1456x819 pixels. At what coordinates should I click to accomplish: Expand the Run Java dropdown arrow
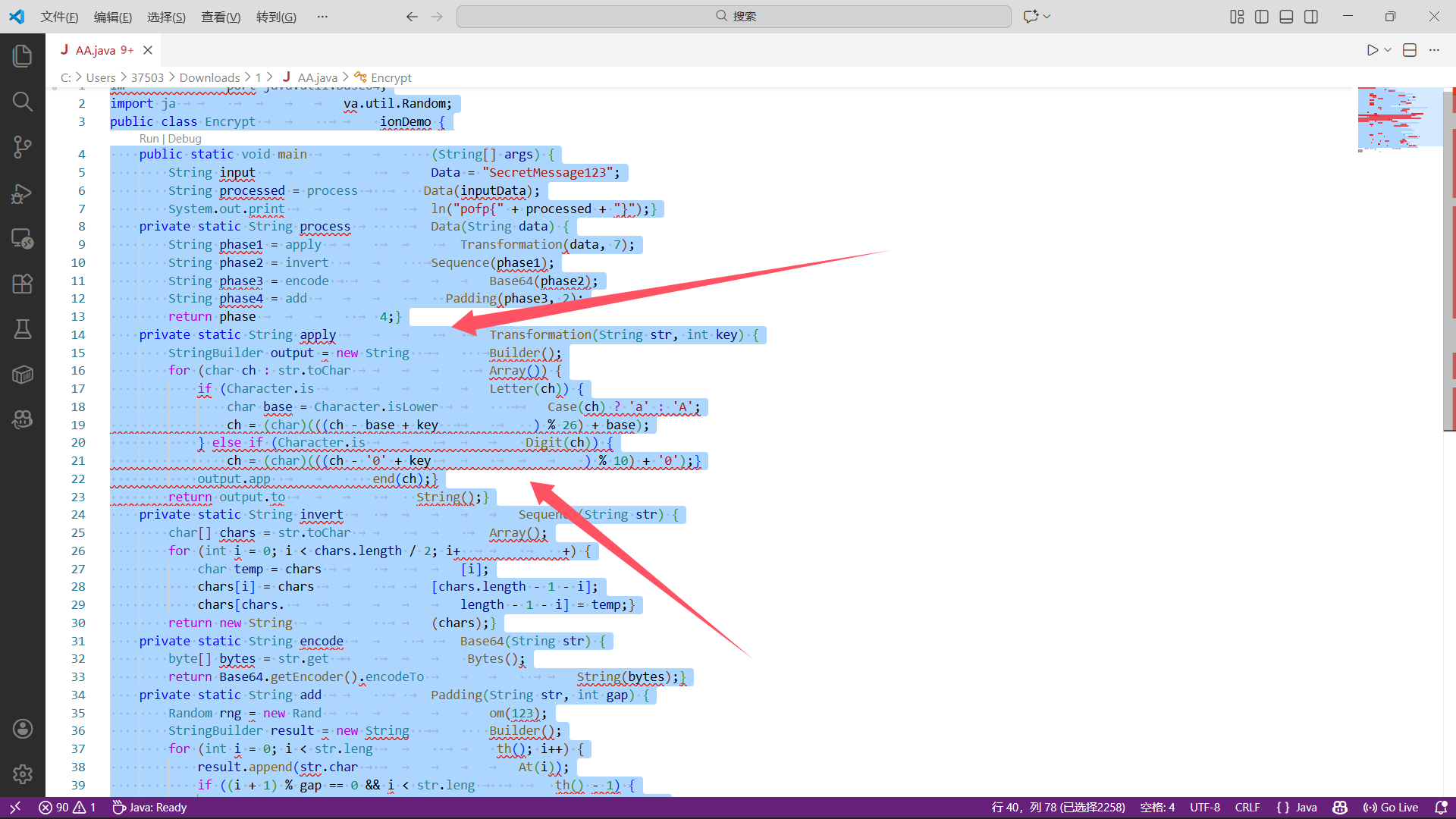point(1388,50)
